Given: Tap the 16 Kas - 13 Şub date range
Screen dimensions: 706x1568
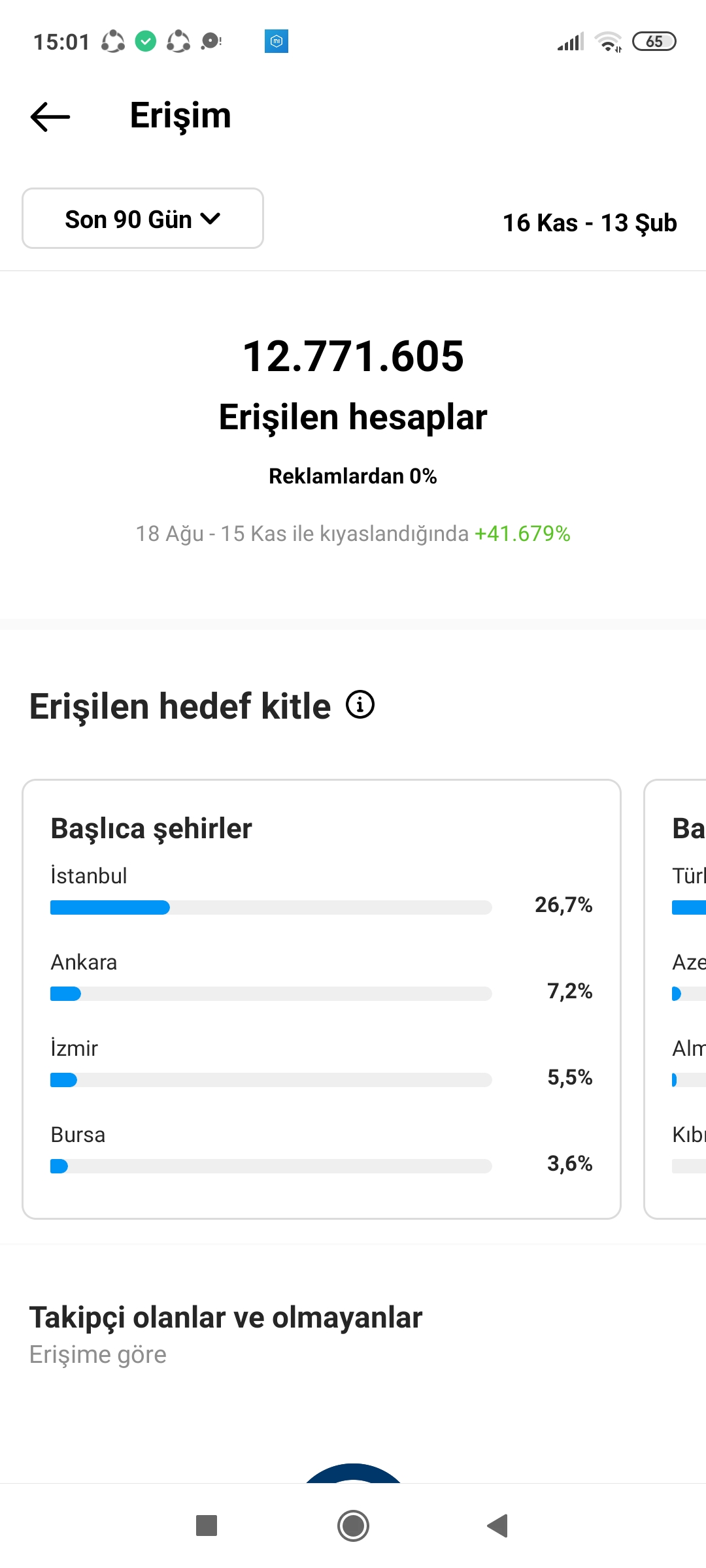Looking at the screenshot, I should pyautogui.click(x=590, y=223).
